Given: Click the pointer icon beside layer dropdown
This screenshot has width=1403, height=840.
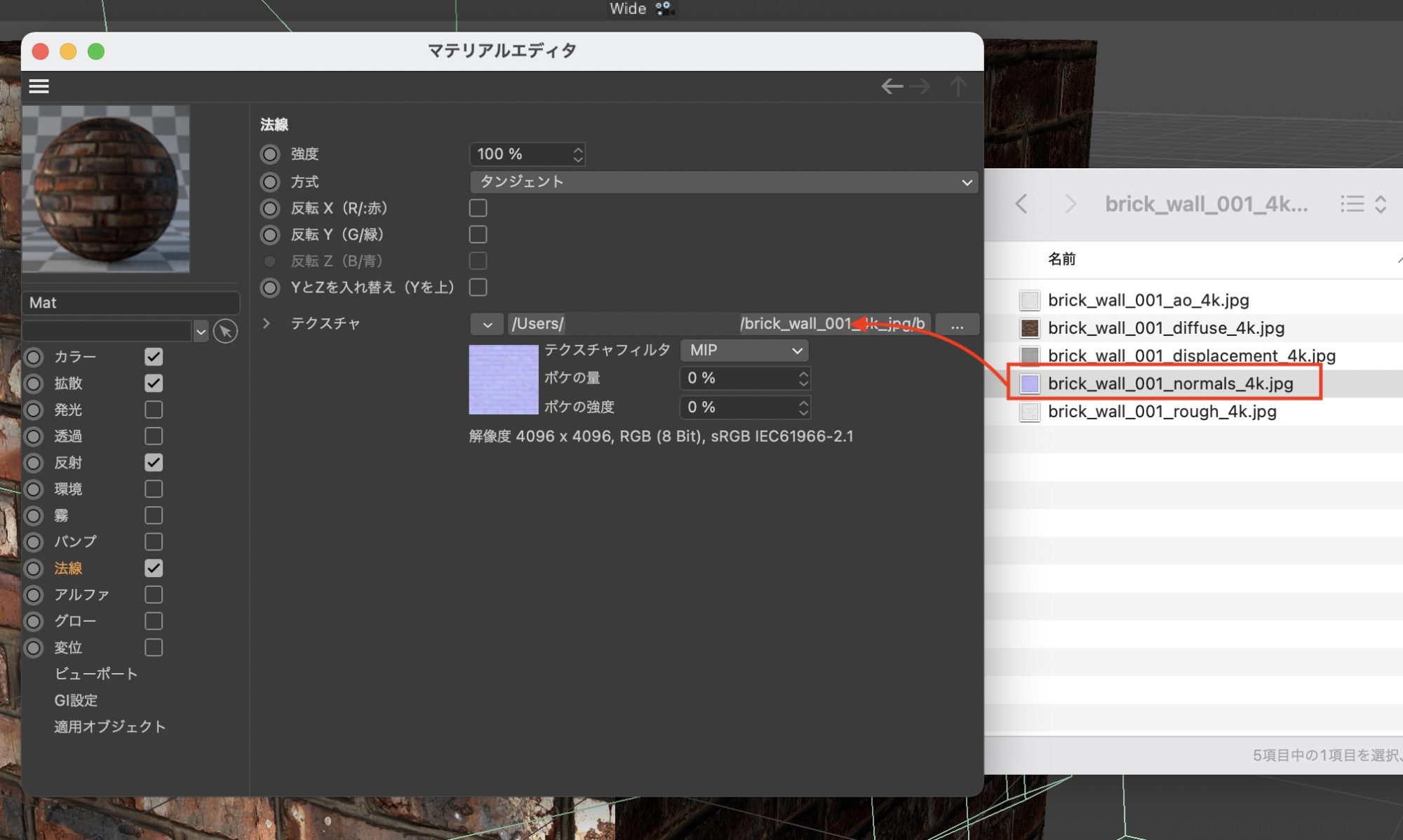Looking at the screenshot, I should coord(225,331).
